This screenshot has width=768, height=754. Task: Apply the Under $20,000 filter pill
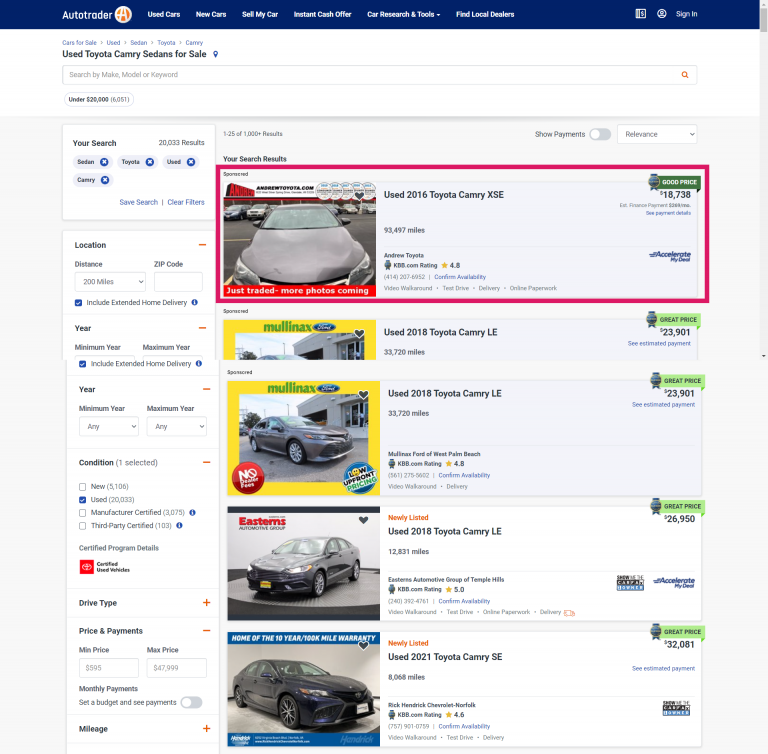99,99
